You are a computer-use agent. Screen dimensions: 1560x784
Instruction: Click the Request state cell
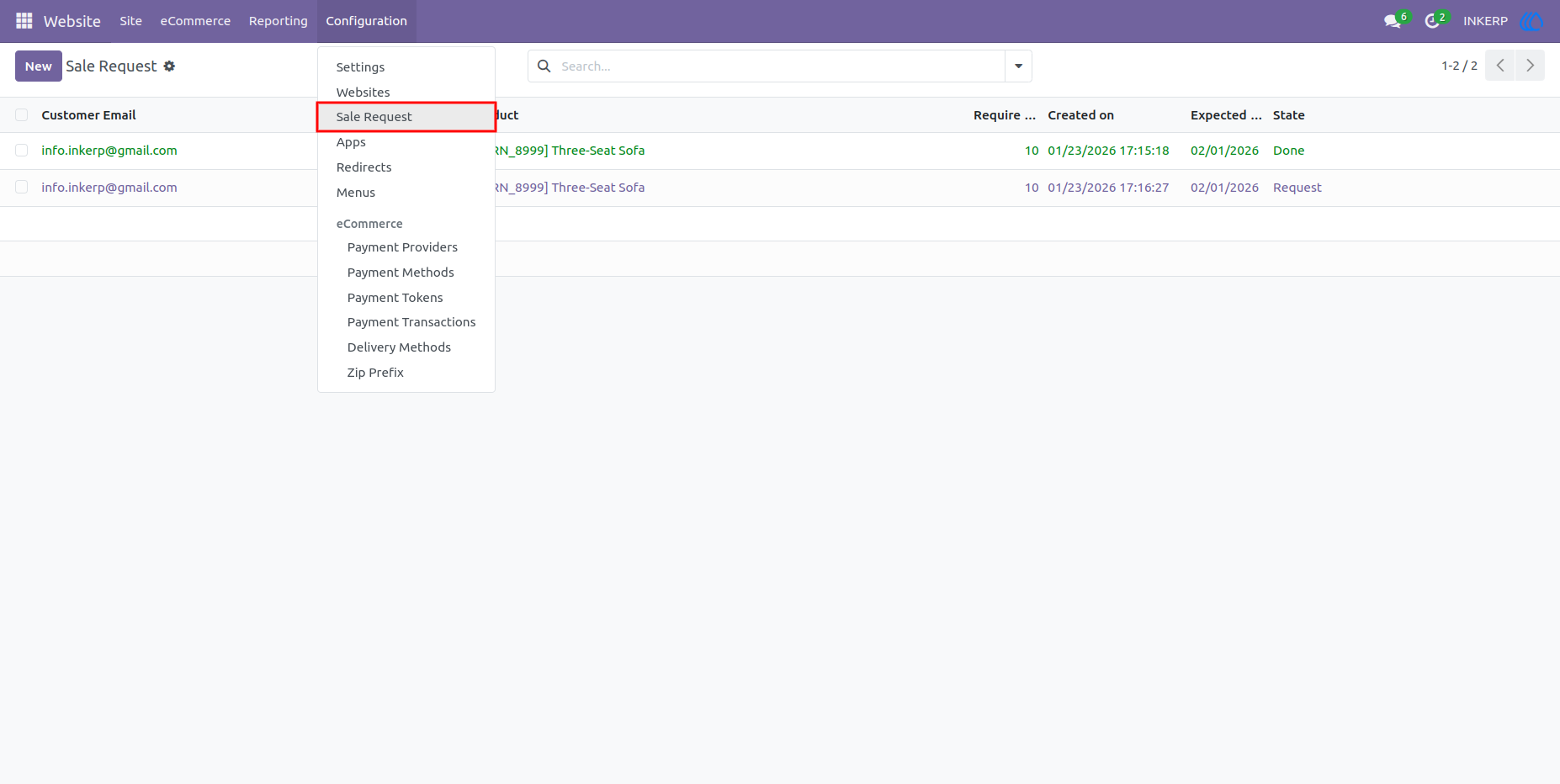click(1297, 188)
